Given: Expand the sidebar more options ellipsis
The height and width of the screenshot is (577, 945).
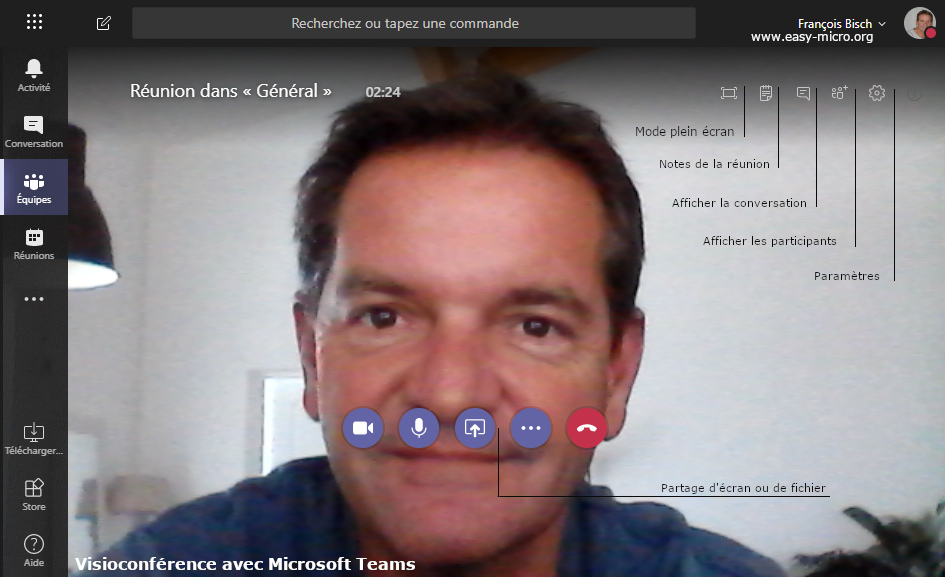Looking at the screenshot, I should tap(33, 298).
